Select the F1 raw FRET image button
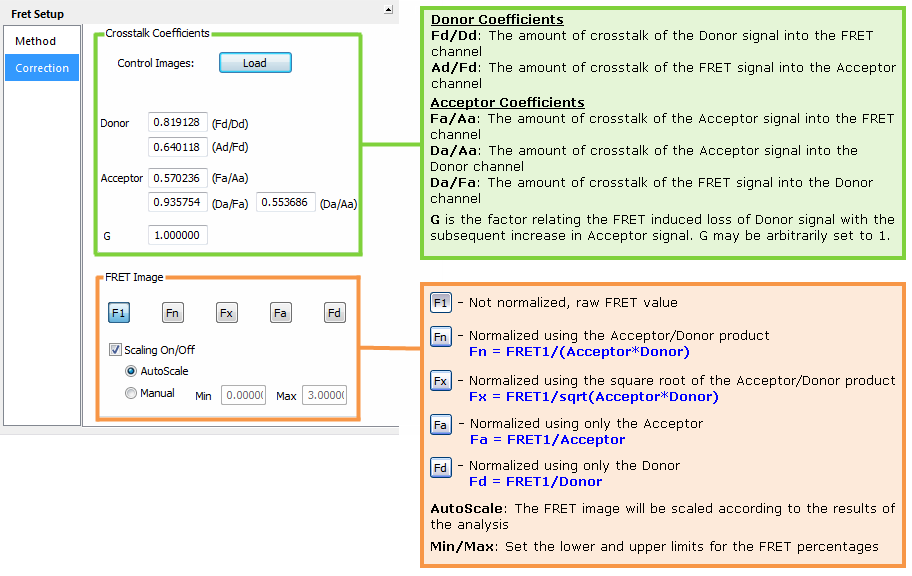912x576 pixels. (x=119, y=313)
